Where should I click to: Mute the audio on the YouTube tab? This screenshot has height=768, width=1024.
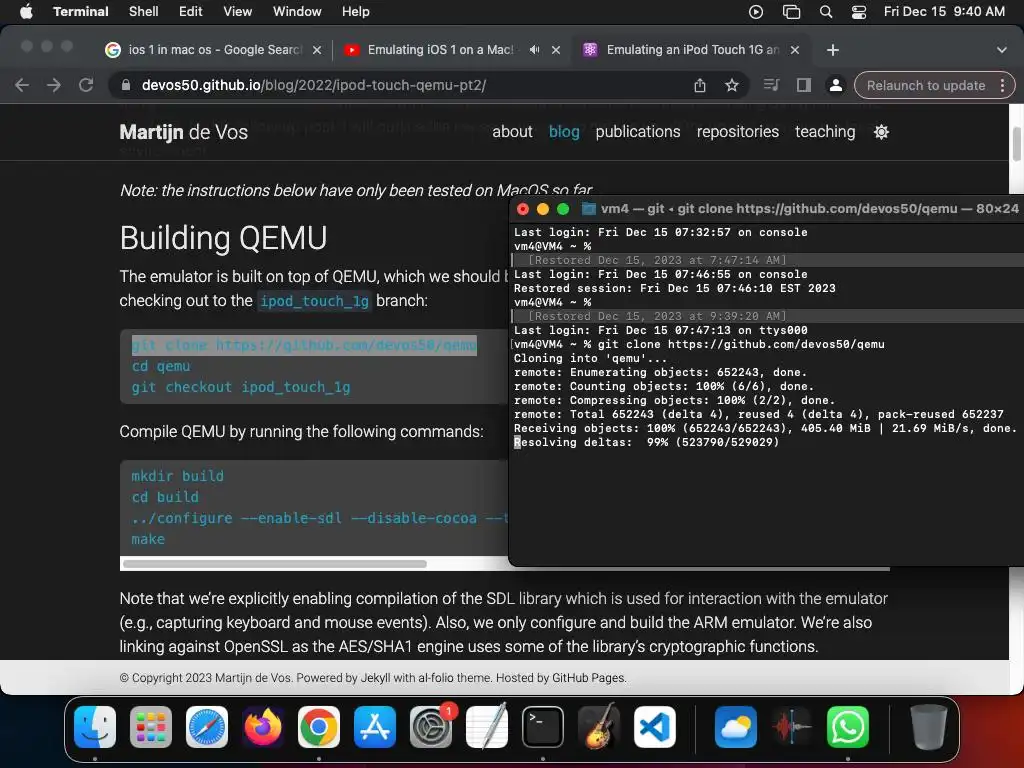[534, 50]
